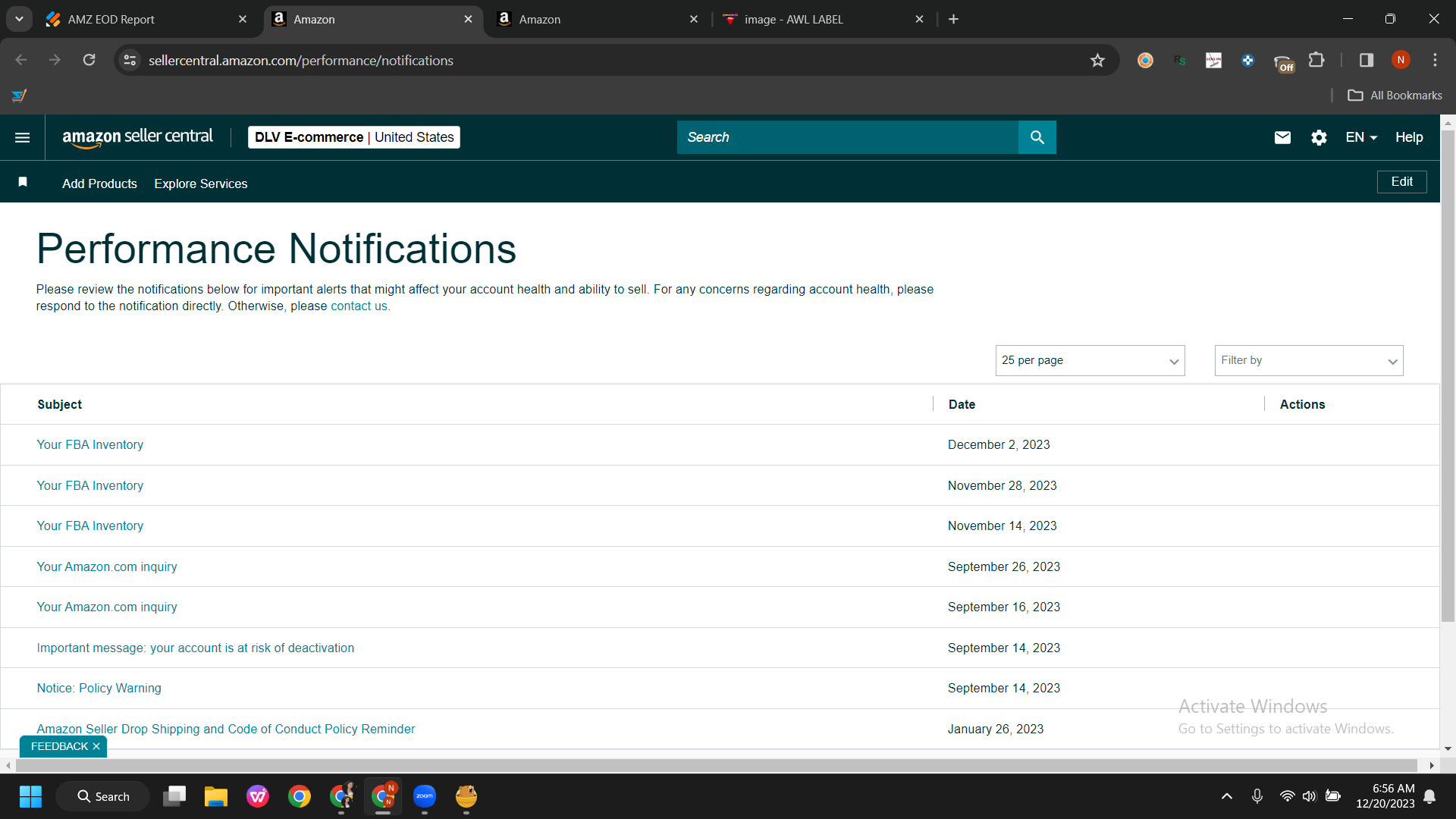Toggle the browser side panel icon
The height and width of the screenshot is (819, 1456).
tap(1367, 60)
